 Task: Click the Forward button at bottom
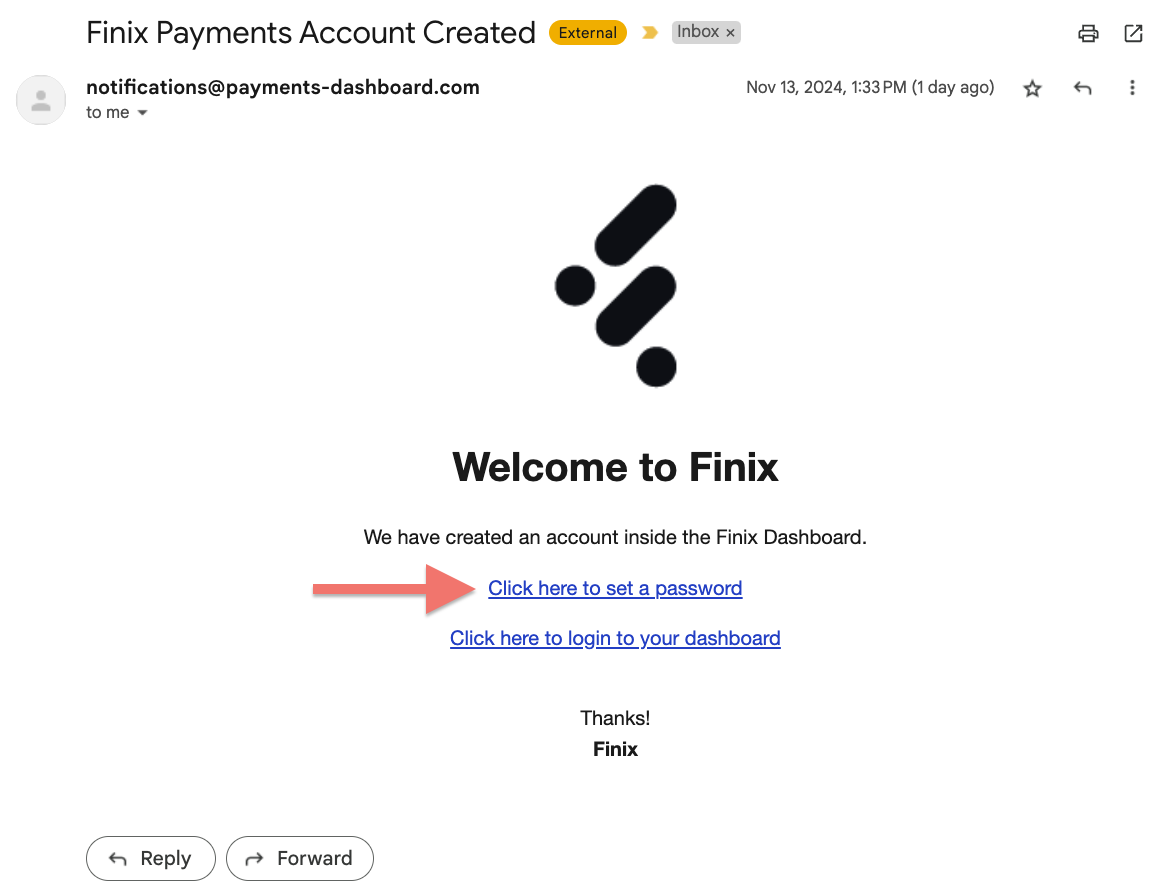(x=299, y=859)
